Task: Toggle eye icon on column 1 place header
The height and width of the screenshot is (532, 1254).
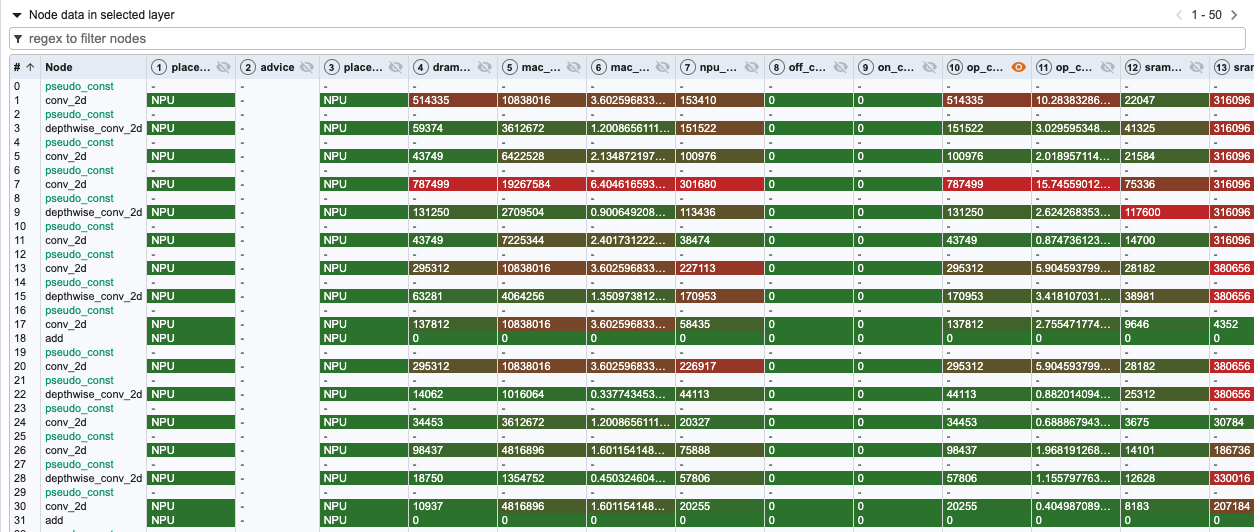Action: (222, 67)
